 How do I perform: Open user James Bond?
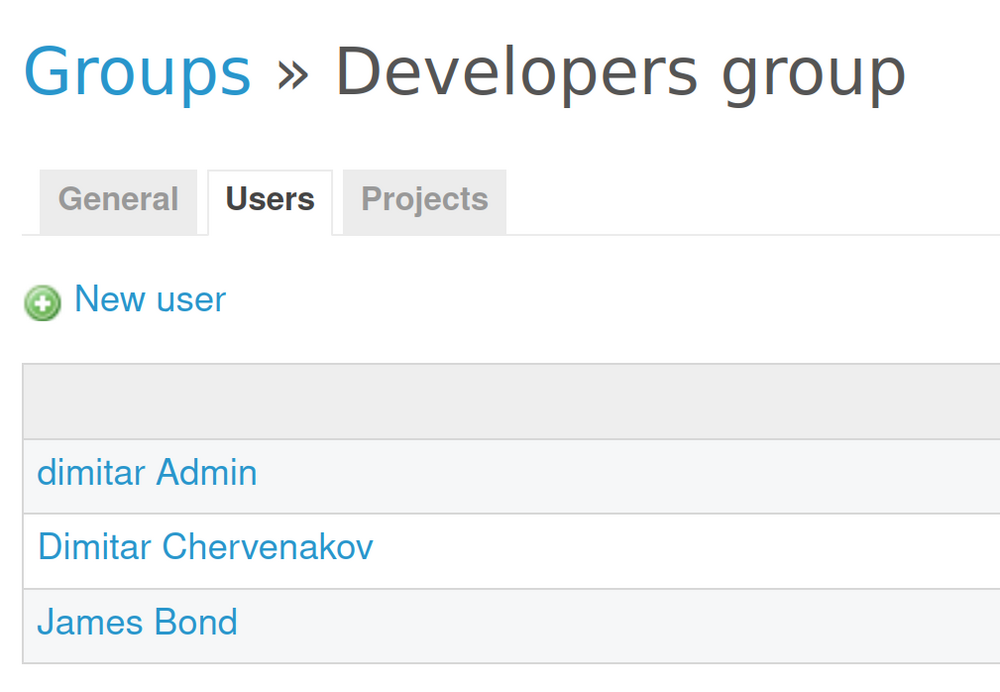137,623
